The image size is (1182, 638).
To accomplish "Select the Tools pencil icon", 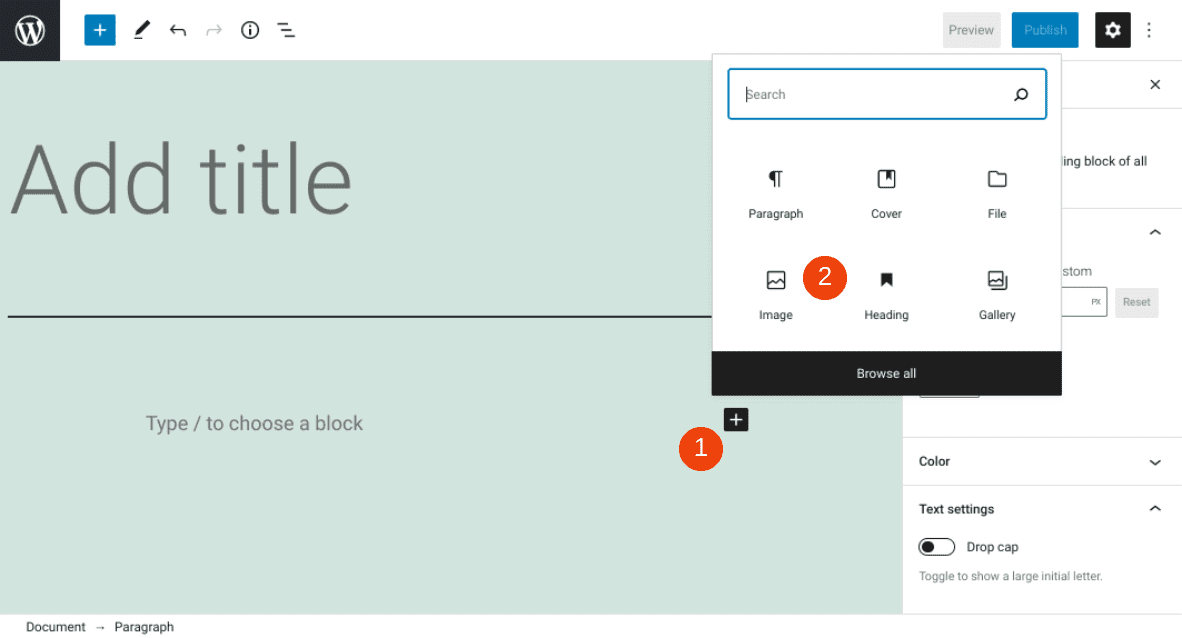I will tap(141, 30).
